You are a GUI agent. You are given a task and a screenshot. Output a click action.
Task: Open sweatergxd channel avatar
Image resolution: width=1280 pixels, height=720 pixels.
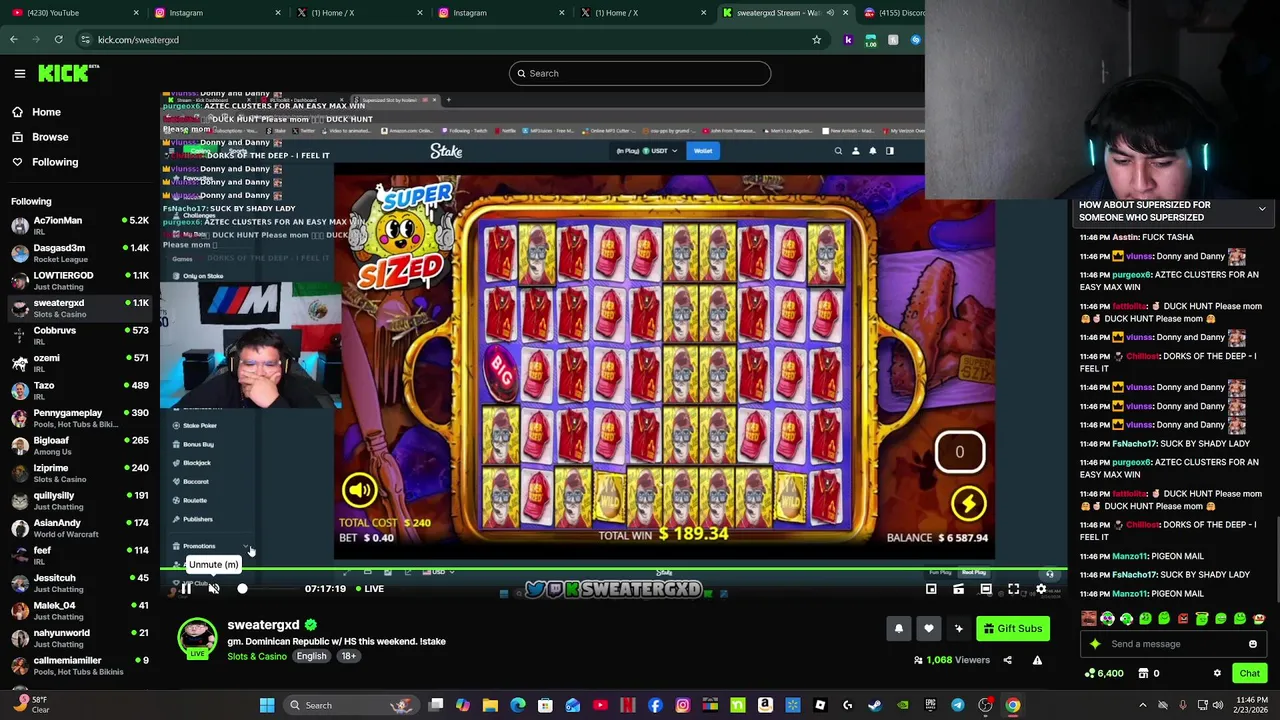pyautogui.click(x=197, y=638)
